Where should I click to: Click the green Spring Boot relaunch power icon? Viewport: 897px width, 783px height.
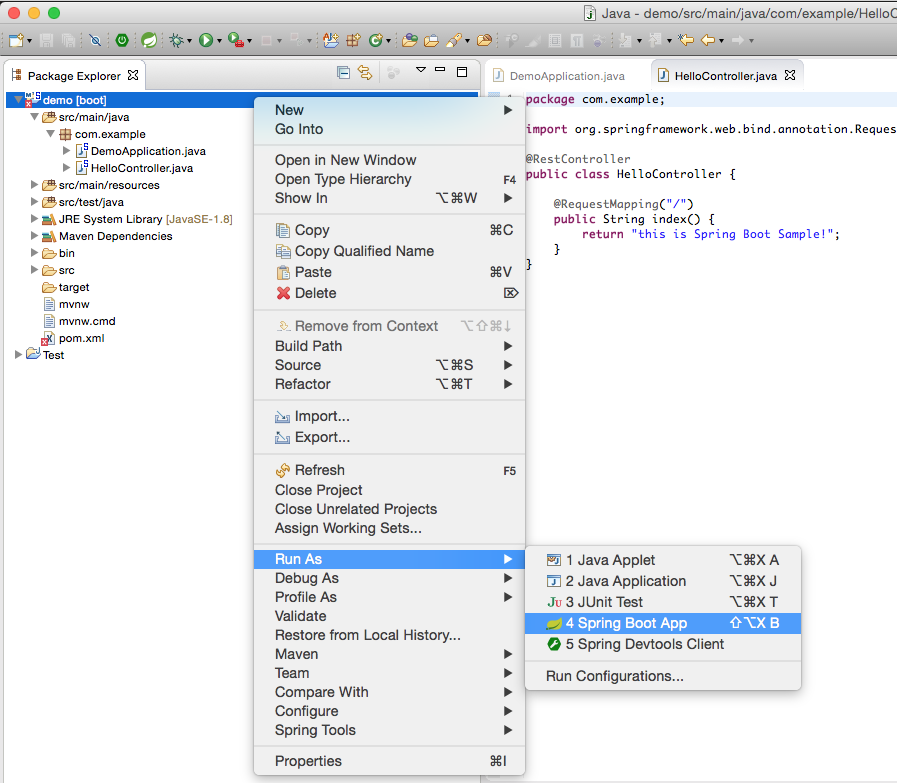pos(122,40)
